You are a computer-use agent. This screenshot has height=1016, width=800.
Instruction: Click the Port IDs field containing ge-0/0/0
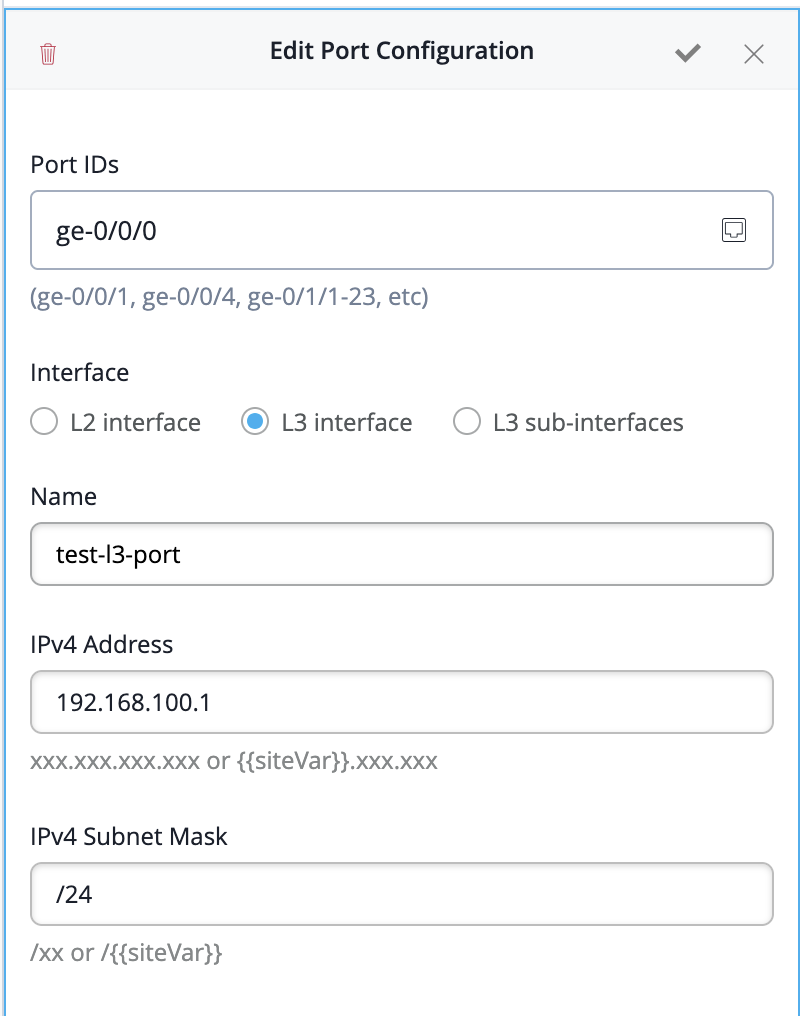370,231
